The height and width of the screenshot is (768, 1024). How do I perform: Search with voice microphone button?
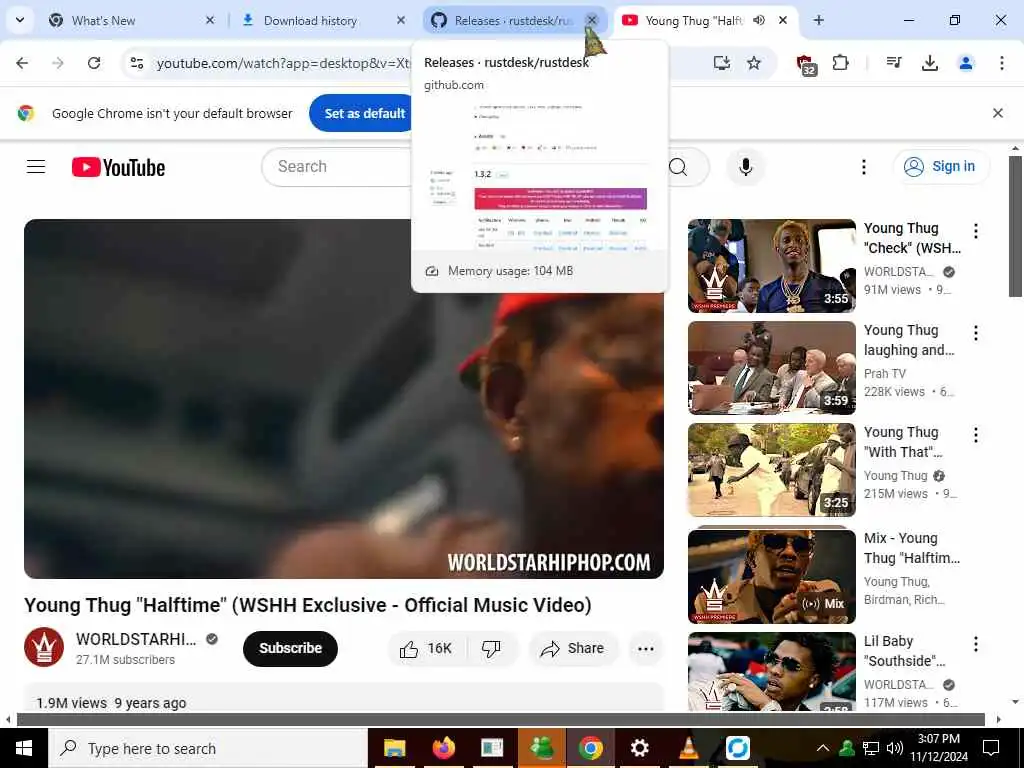746,167
